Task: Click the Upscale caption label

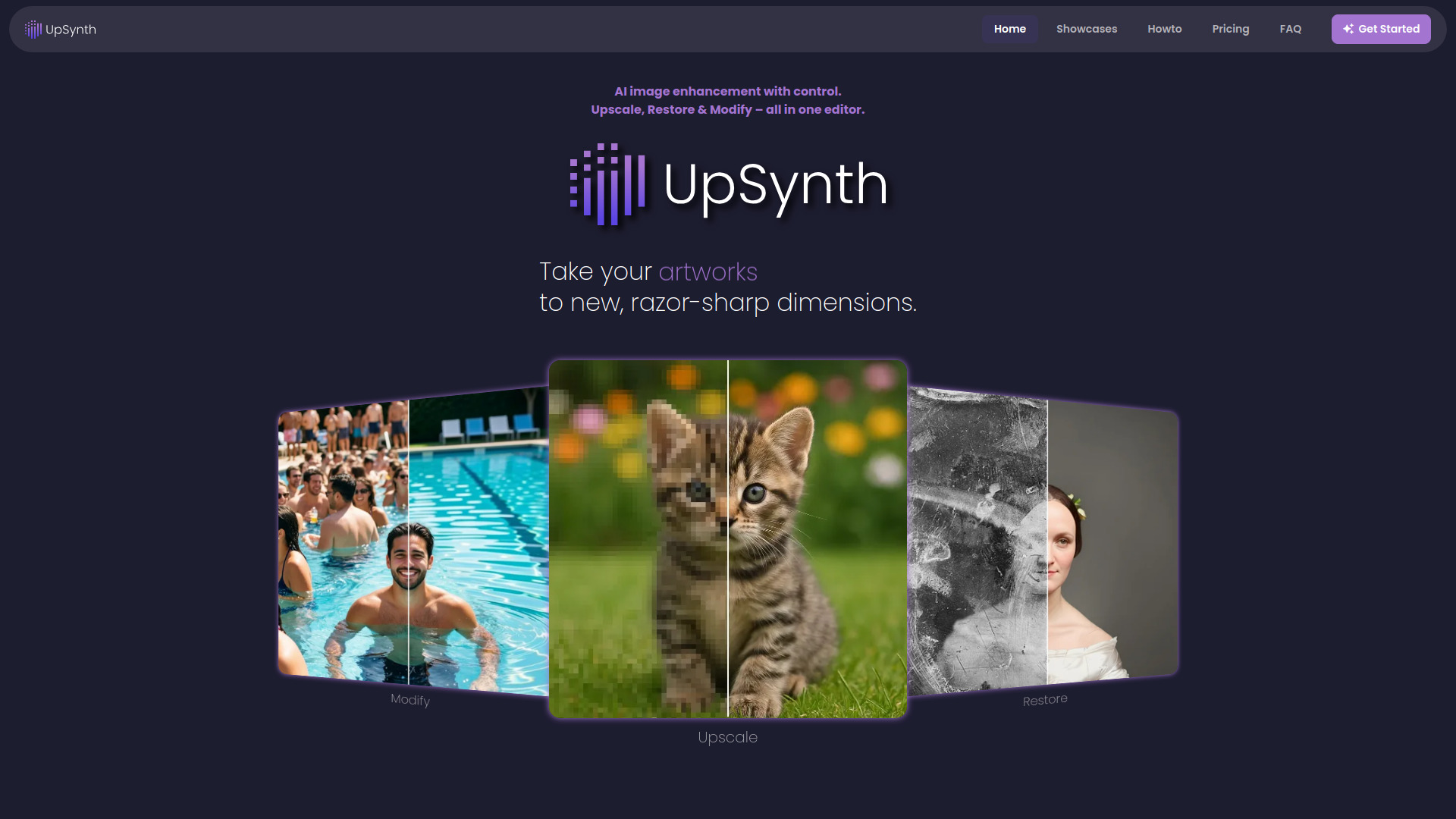Action: 727,737
